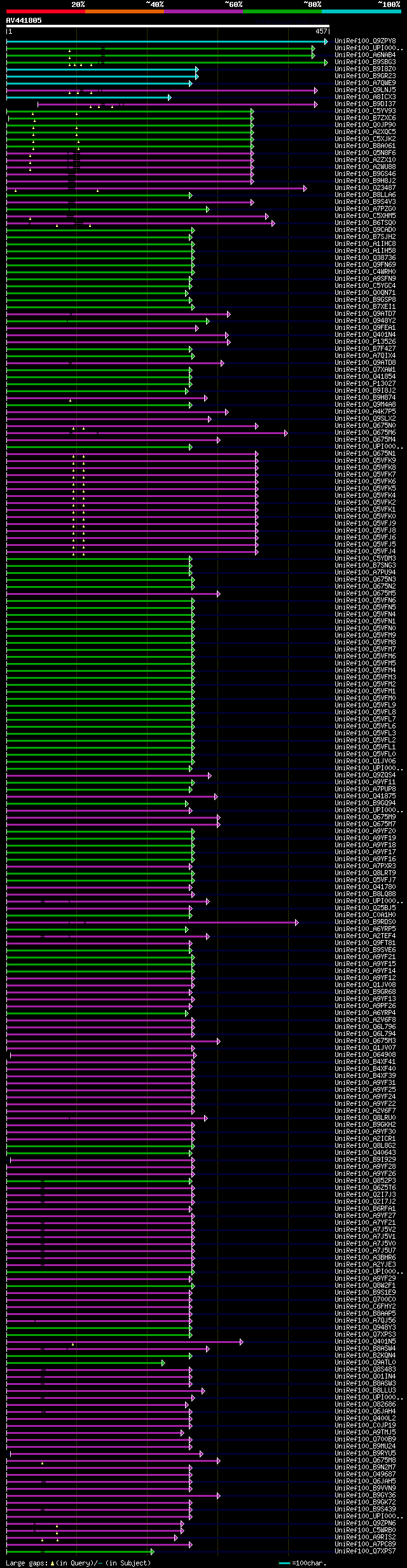Select the UniRef100_B7SNG3 label
407x1568 pixels.
(x=365, y=566)
